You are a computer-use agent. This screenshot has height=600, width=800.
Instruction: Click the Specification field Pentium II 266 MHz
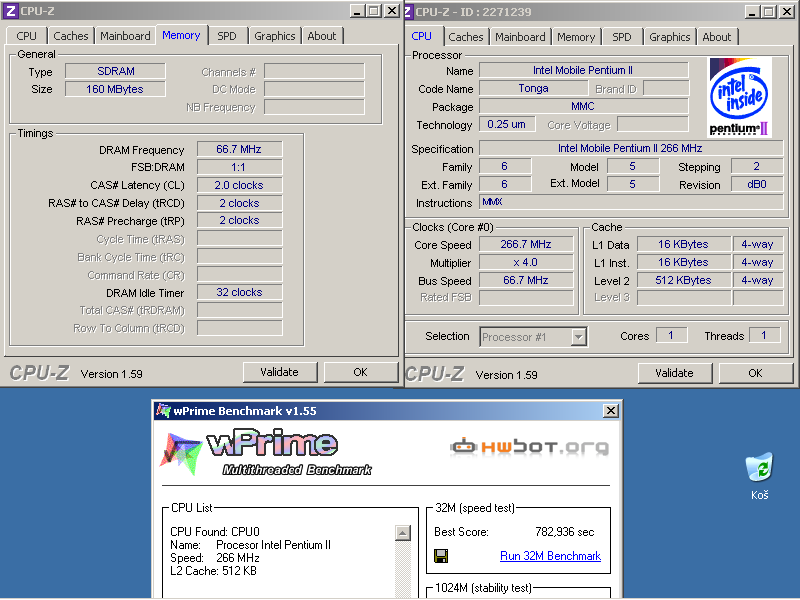click(631, 148)
